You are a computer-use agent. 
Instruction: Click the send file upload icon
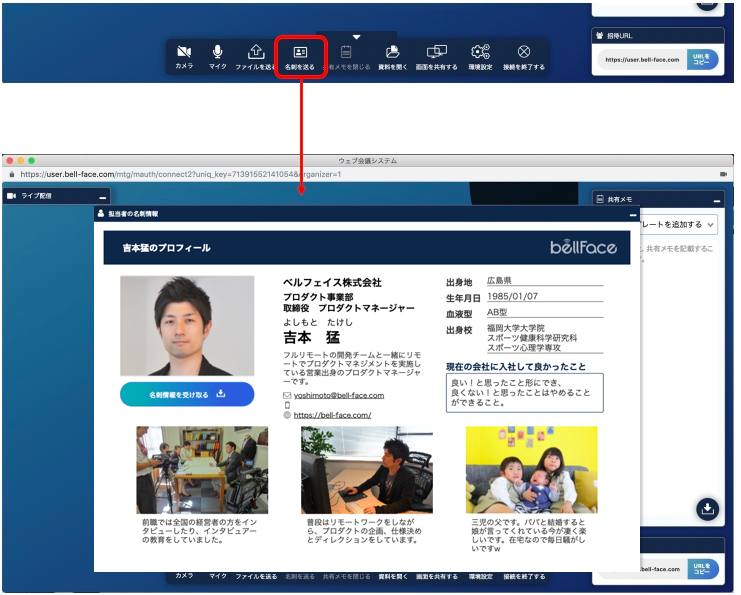pos(256,52)
